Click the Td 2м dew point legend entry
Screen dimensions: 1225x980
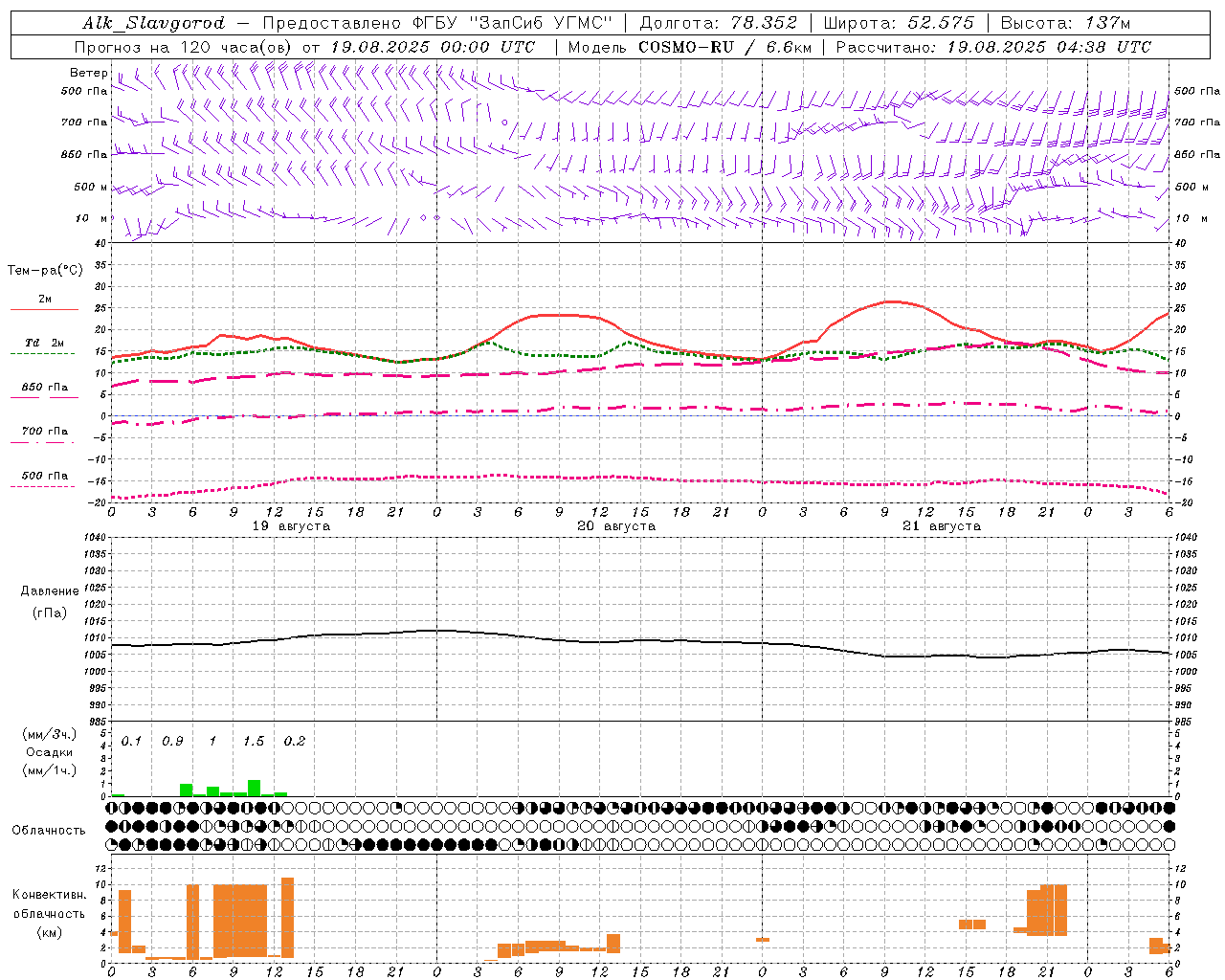pos(44,343)
